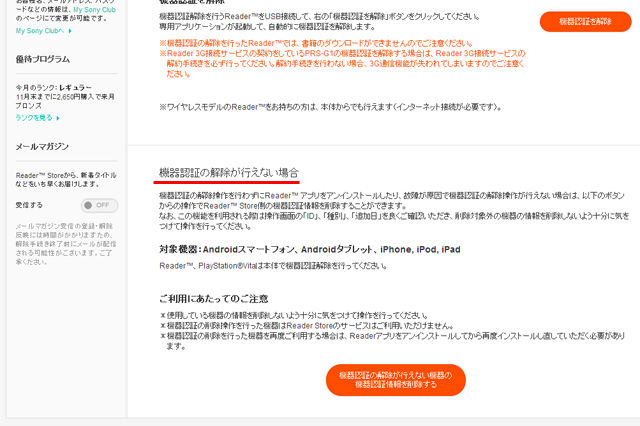Click the 対象機器 Android/iPhone line
640x426 pixels.
point(310,249)
